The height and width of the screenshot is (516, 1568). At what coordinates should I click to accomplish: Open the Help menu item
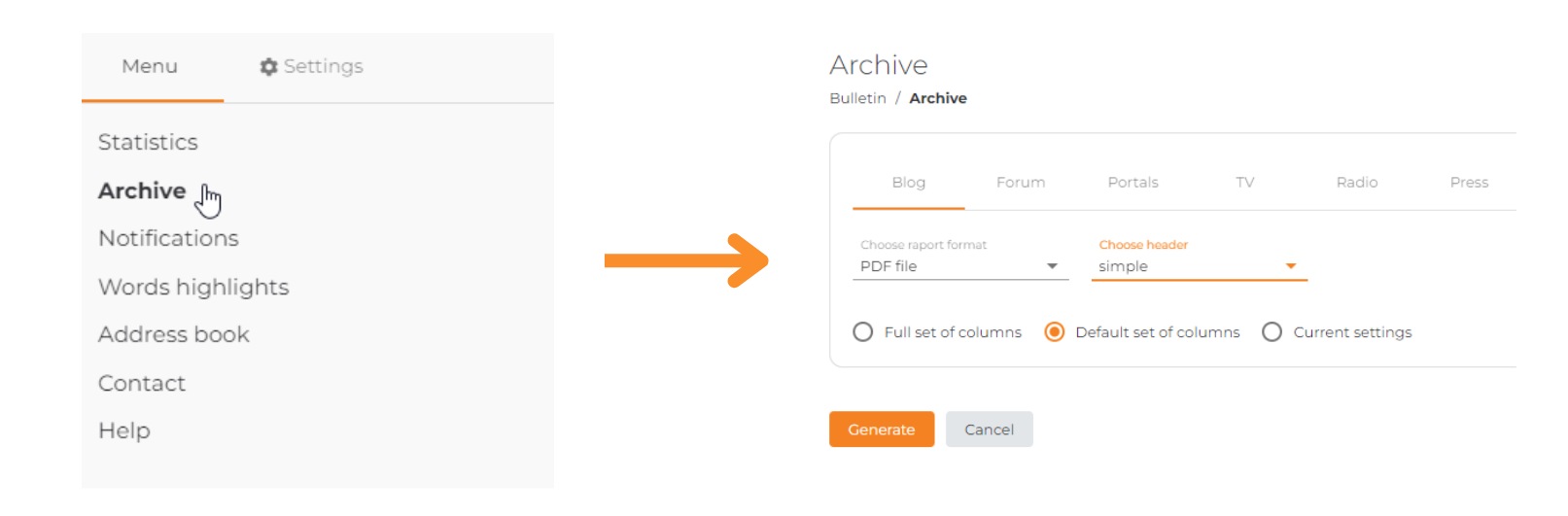pyautogui.click(x=124, y=430)
